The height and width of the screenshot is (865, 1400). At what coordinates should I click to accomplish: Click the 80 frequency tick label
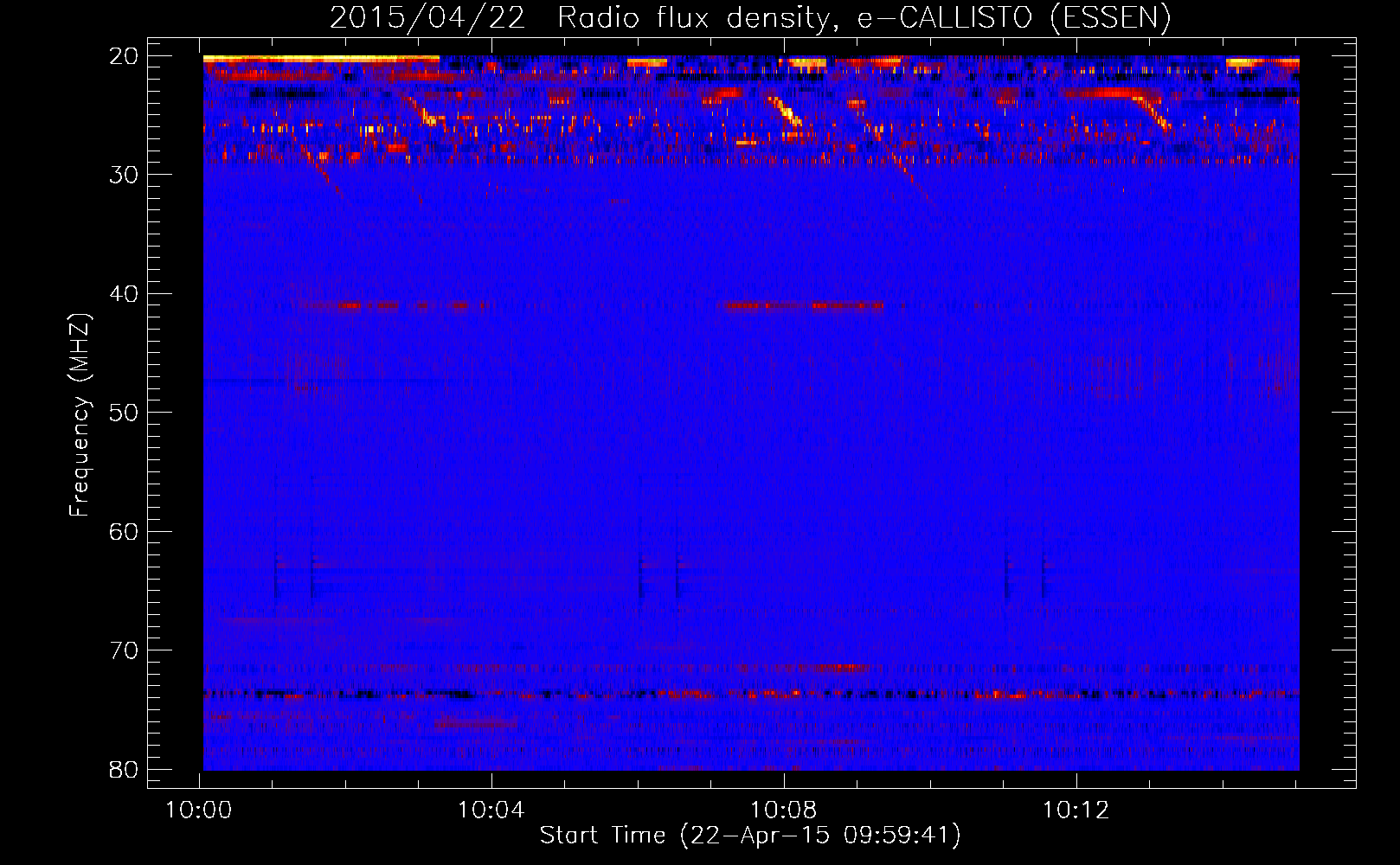coord(125,769)
